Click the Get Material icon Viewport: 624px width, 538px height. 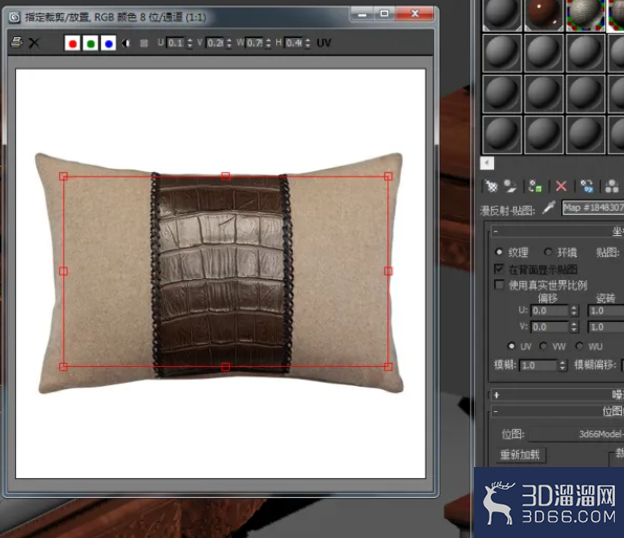491,186
